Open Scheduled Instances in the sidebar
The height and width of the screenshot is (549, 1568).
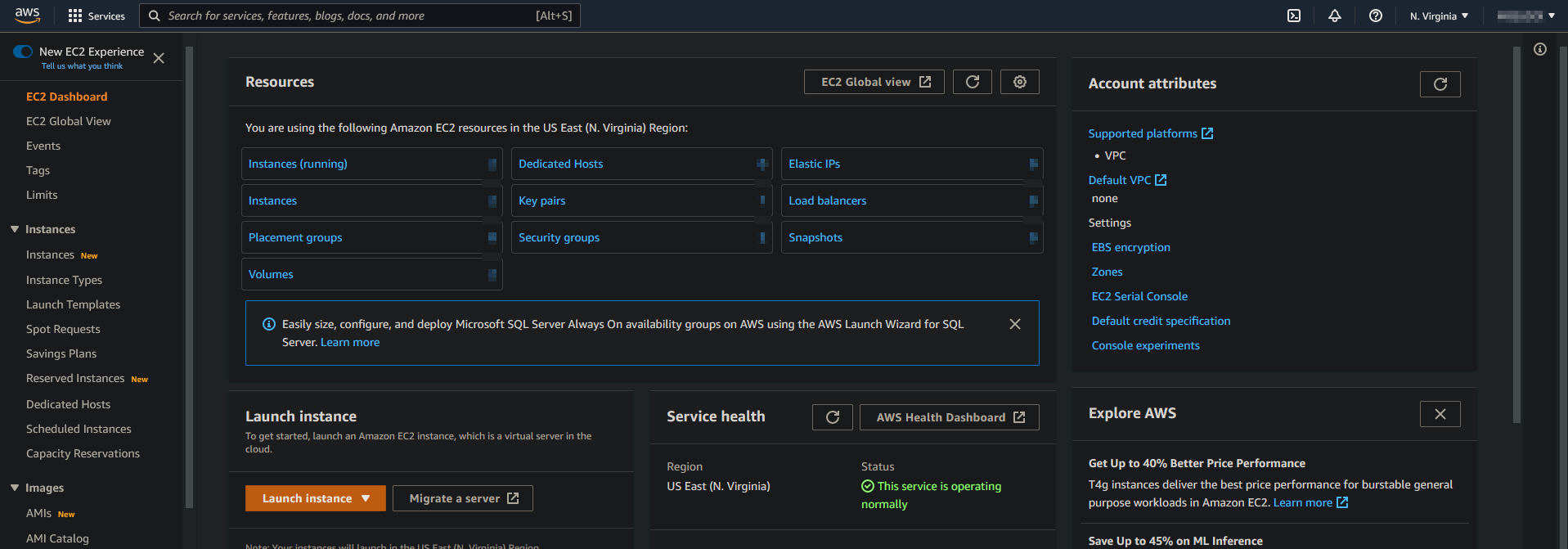point(79,429)
